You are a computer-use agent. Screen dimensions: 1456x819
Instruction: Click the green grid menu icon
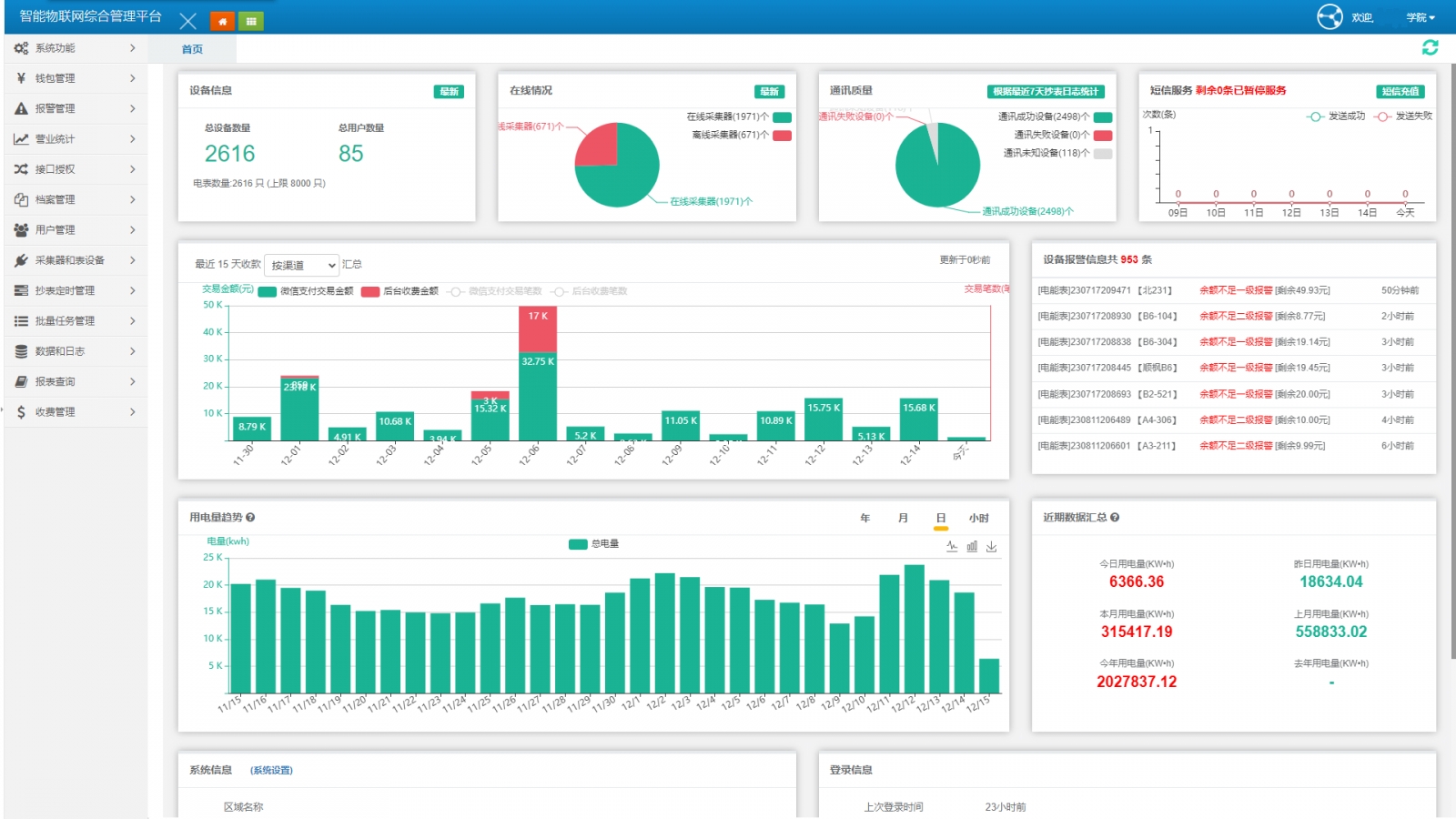point(251,21)
